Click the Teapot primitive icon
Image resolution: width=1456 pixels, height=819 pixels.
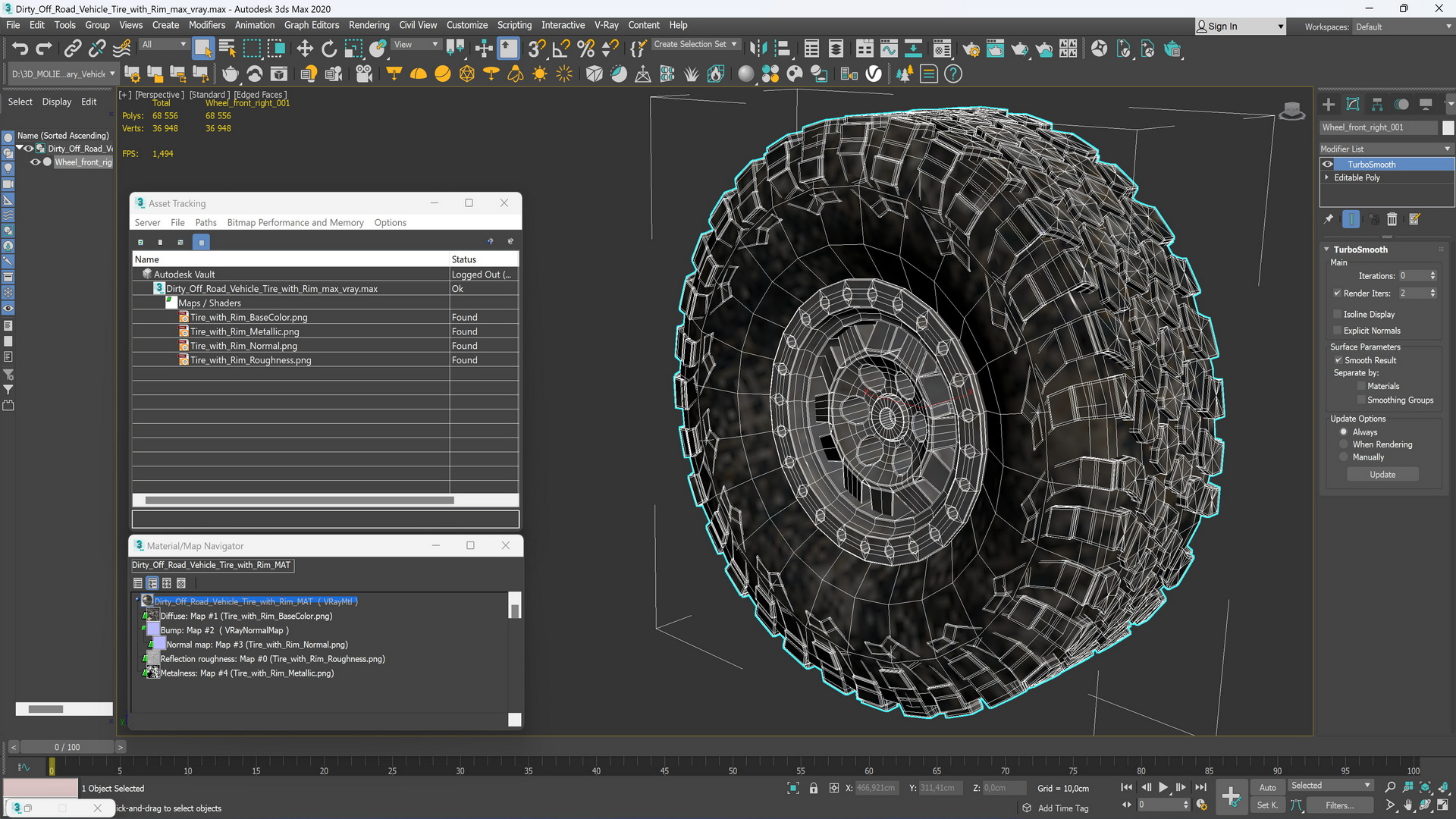tap(230, 74)
